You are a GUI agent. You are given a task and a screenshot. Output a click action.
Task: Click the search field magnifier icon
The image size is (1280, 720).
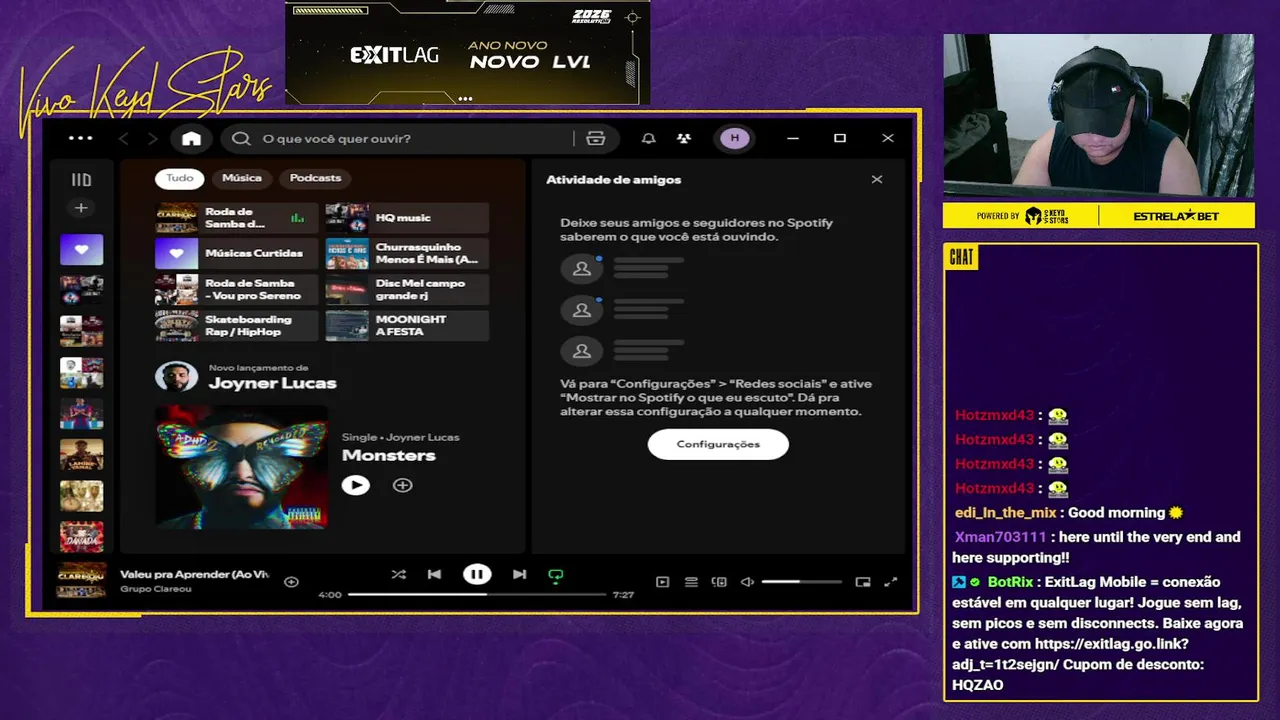coord(241,138)
